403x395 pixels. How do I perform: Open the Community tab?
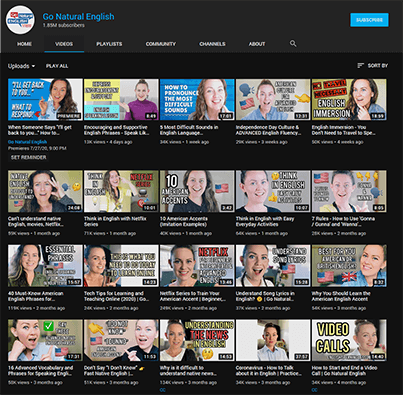click(x=161, y=44)
